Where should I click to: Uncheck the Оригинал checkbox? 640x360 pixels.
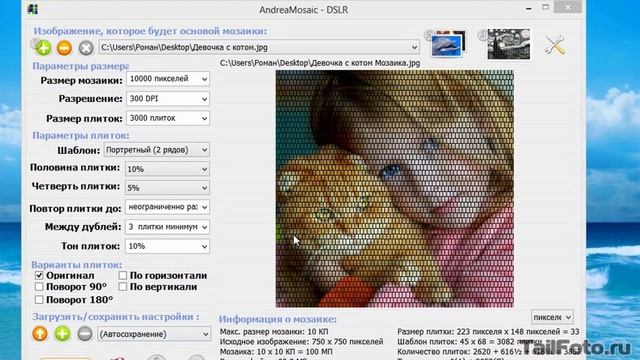pos(39,276)
